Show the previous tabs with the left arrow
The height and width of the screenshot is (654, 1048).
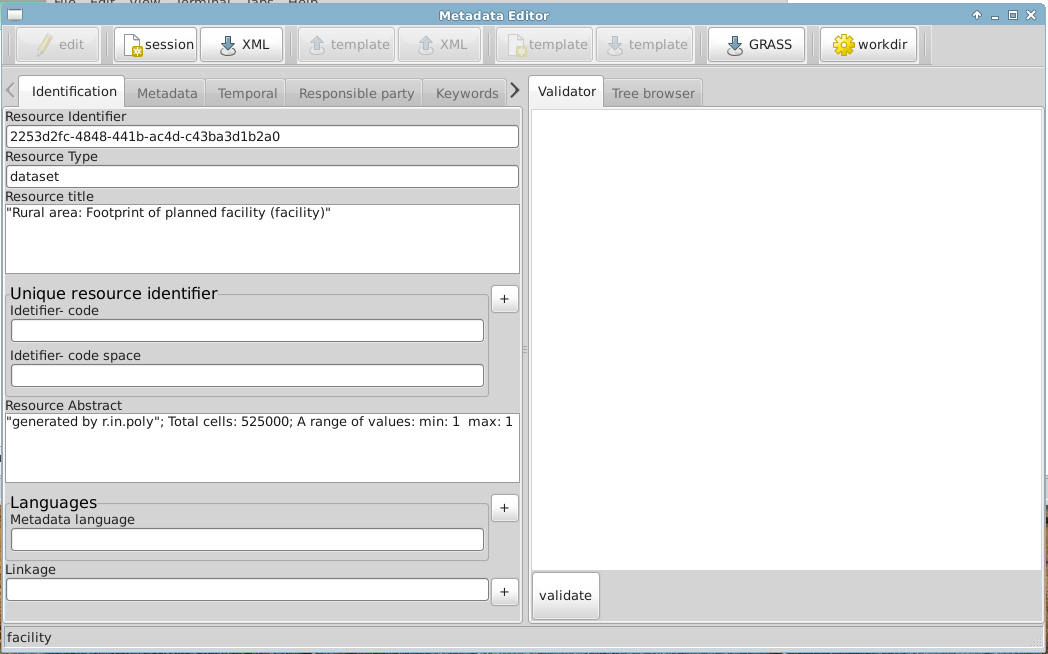click(x=10, y=90)
